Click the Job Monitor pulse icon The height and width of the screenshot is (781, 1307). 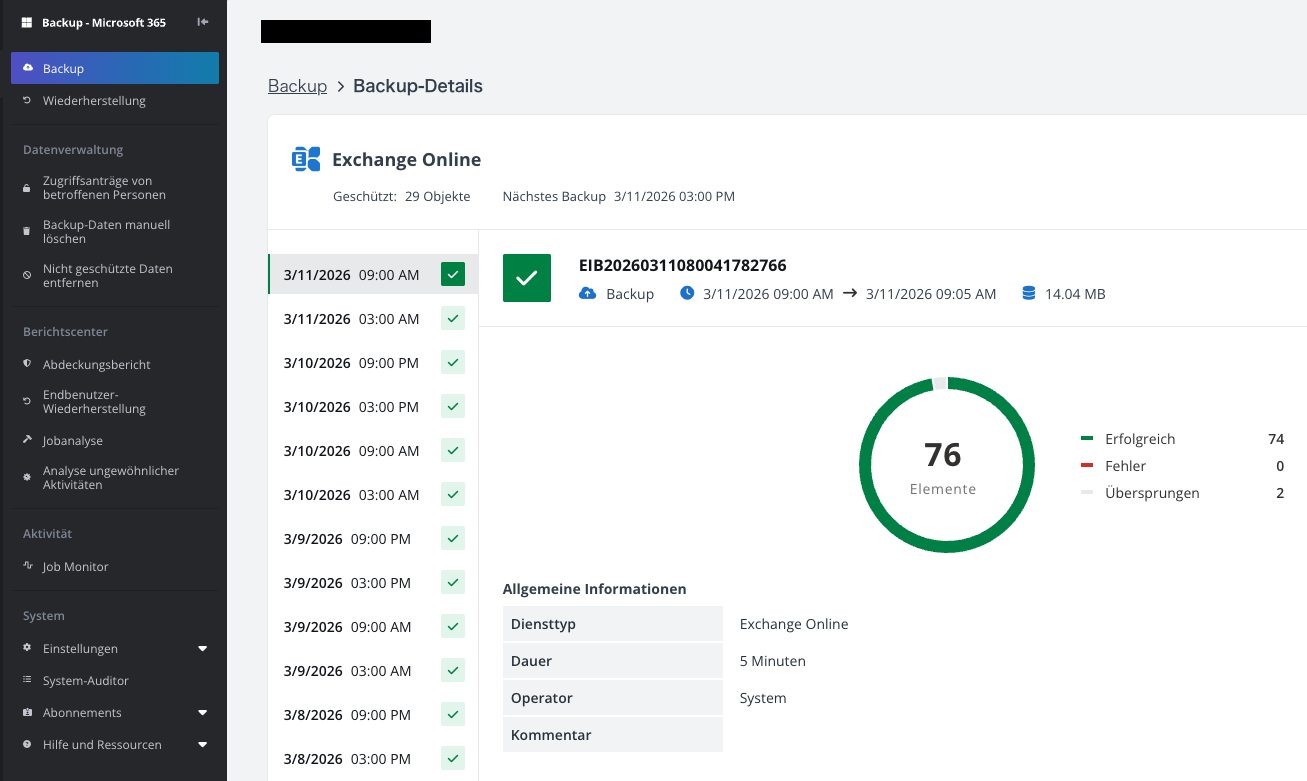(28, 566)
